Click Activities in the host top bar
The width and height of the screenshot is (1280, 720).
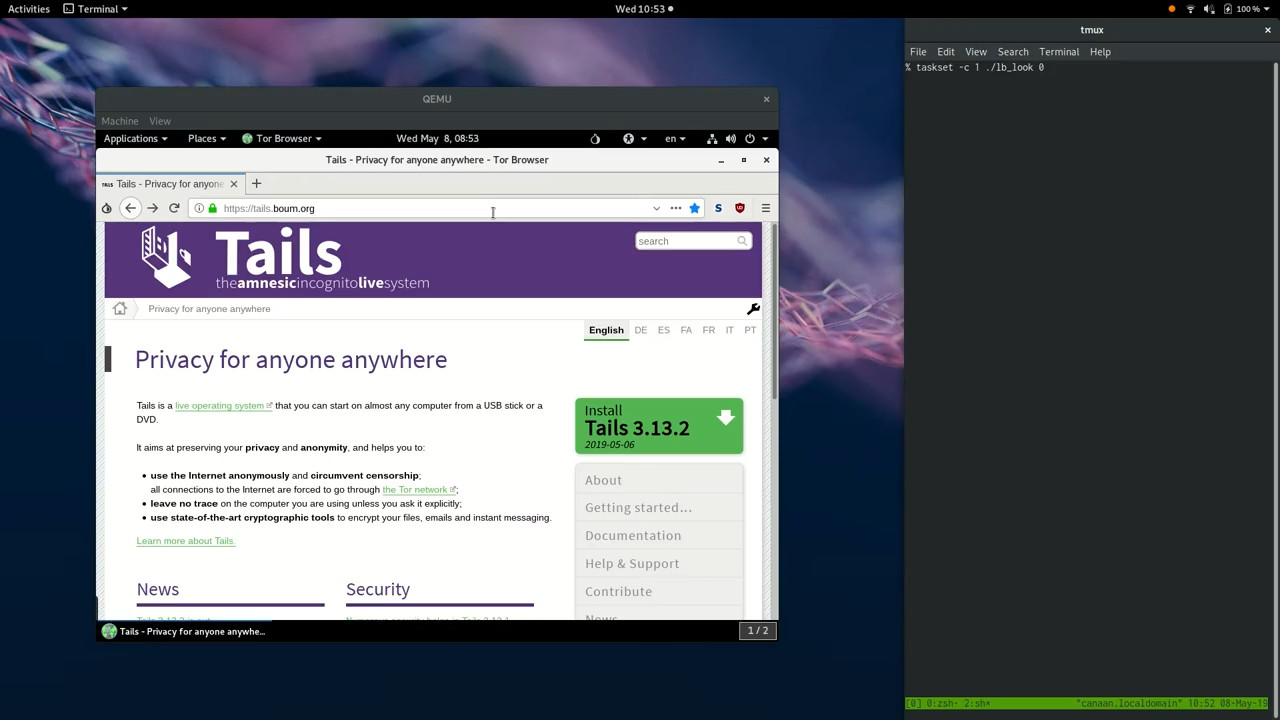tap(29, 9)
